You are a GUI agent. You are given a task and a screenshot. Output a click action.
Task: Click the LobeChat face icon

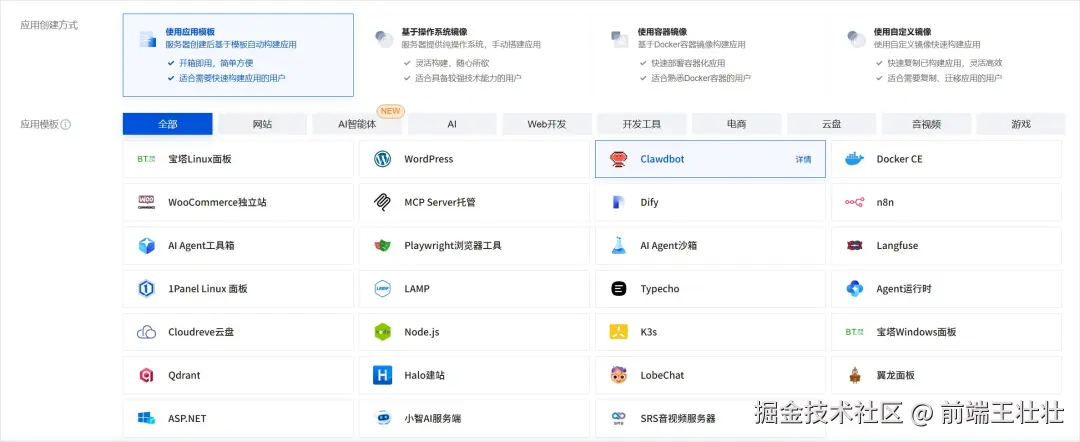click(619, 376)
